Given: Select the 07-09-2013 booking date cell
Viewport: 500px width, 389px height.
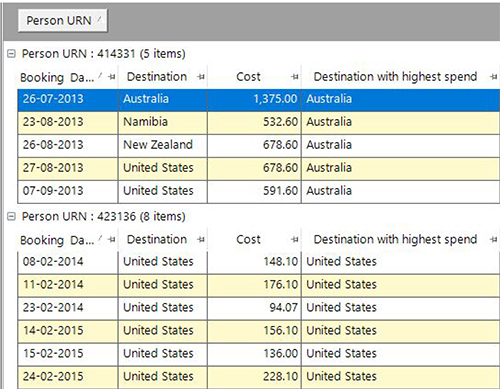Looking at the screenshot, I should [68, 191].
